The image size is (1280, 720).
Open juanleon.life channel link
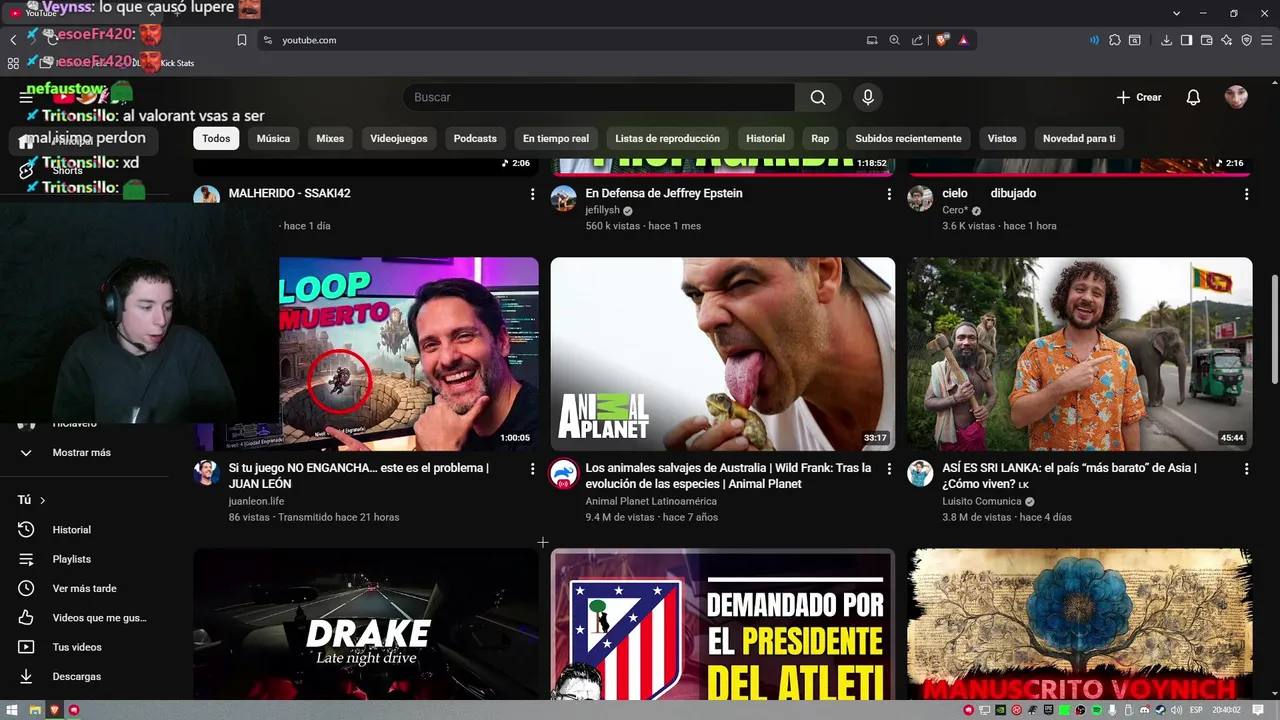pyautogui.click(x=256, y=501)
